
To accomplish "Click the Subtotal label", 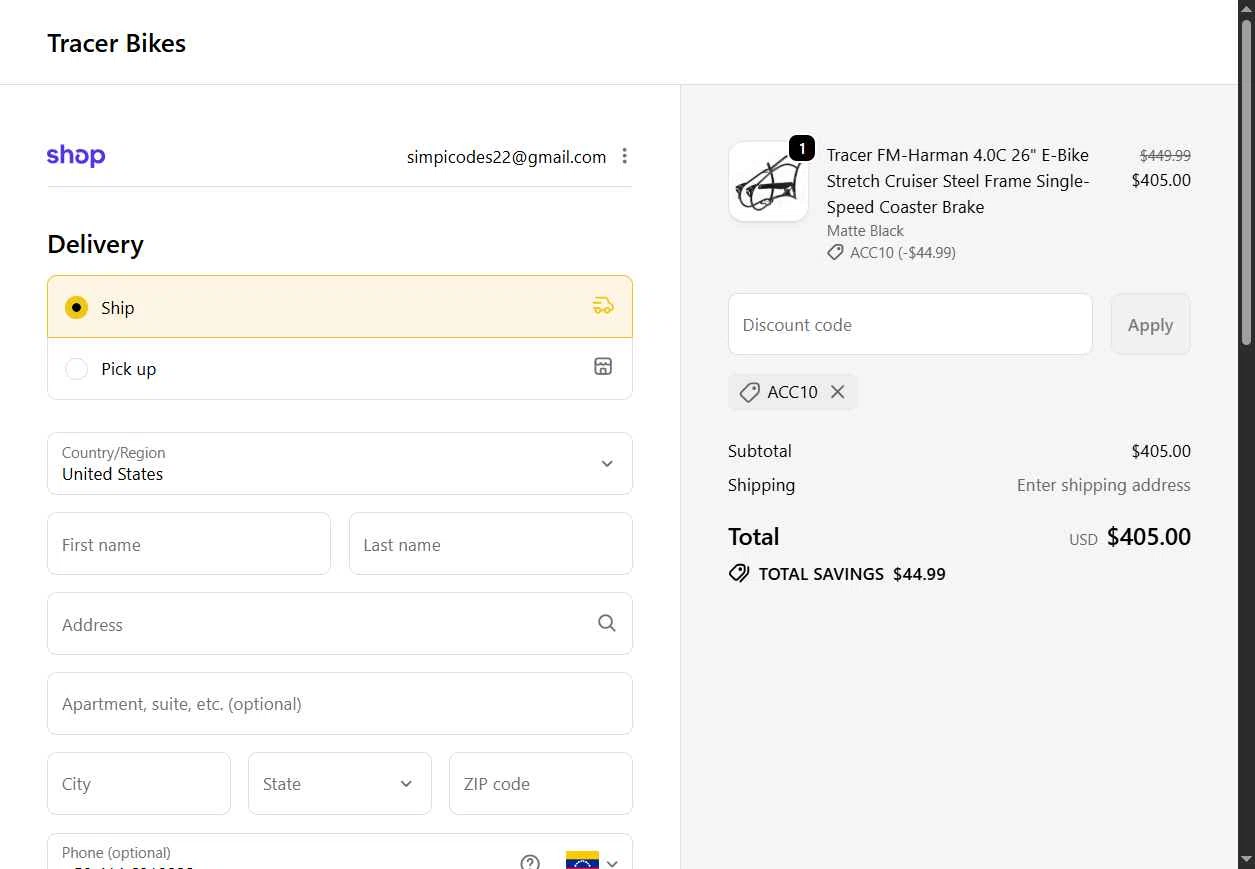I will [760, 451].
